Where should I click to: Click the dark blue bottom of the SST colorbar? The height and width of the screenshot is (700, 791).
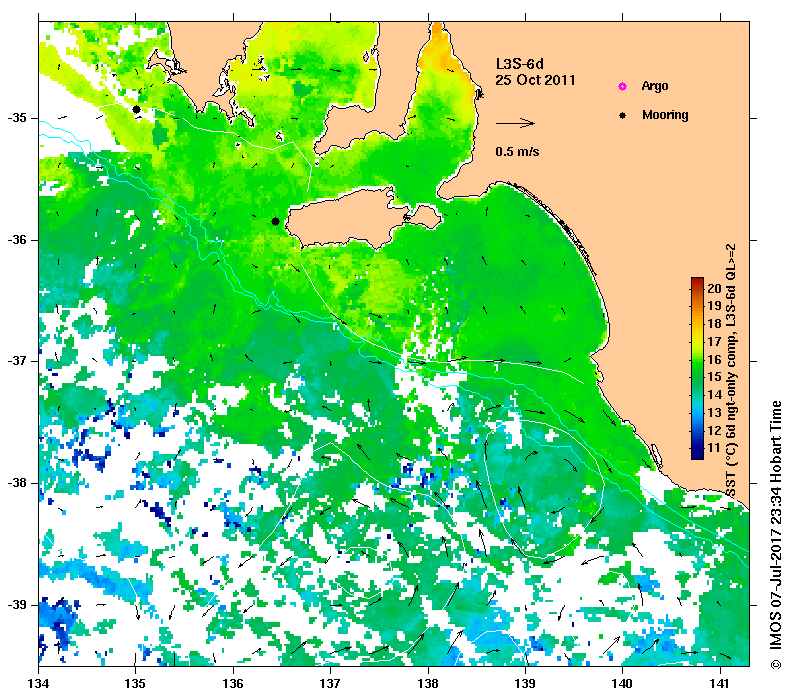click(x=697, y=455)
